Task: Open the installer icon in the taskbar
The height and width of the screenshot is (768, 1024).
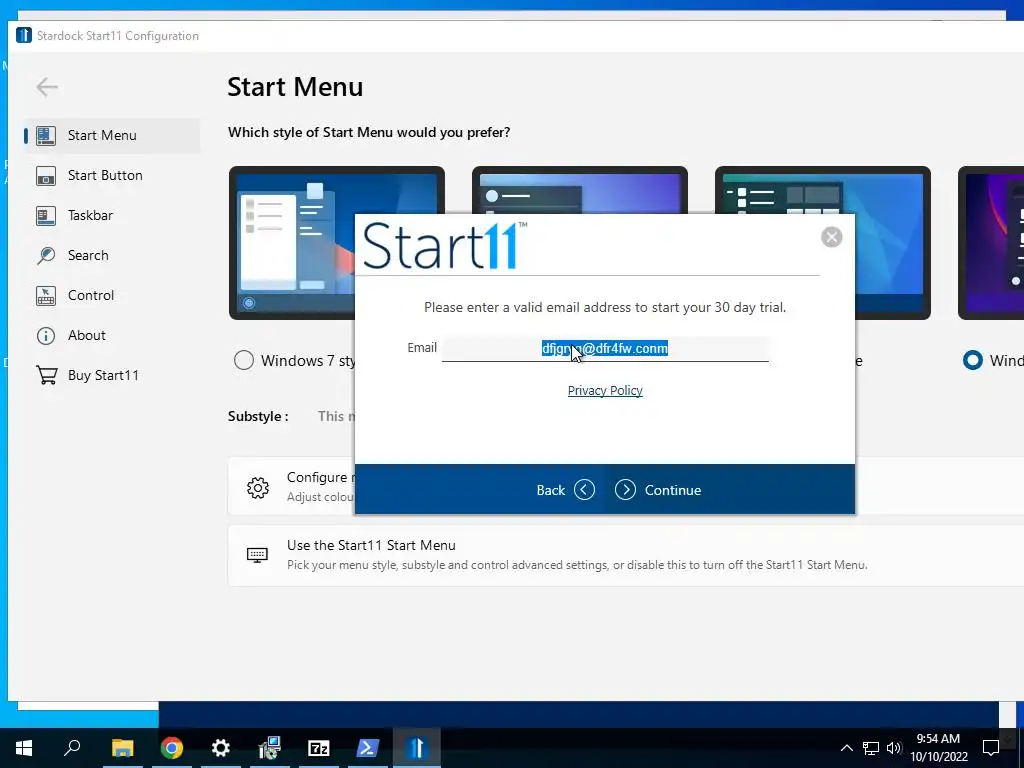Action: click(x=270, y=748)
